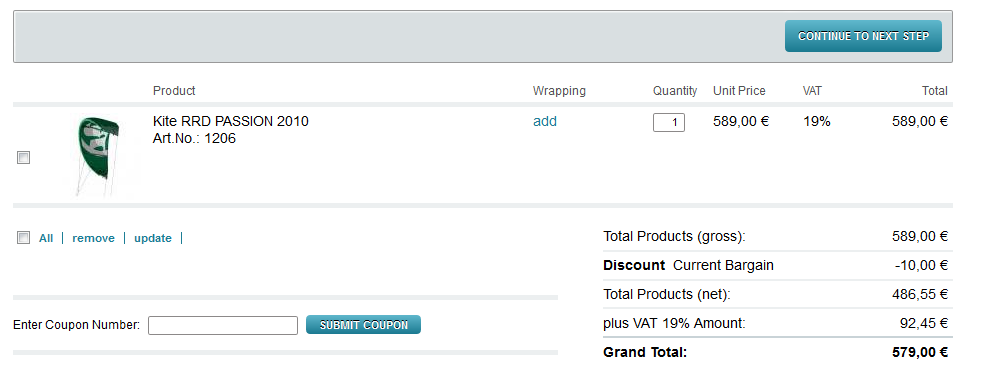Image resolution: width=986 pixels, height=377 pixels.
Task: Click the VAT column header
Action: pyautogui.click(x=812, y=90)
